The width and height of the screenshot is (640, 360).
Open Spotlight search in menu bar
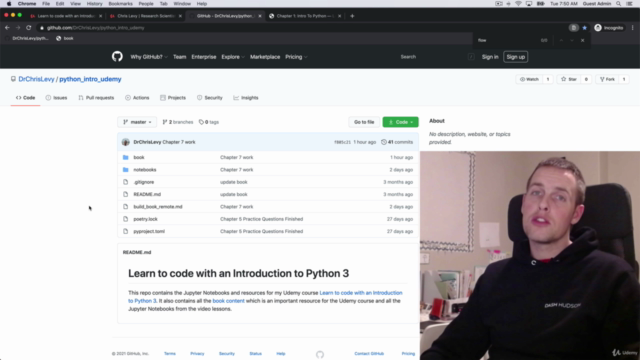click(619, 4)
